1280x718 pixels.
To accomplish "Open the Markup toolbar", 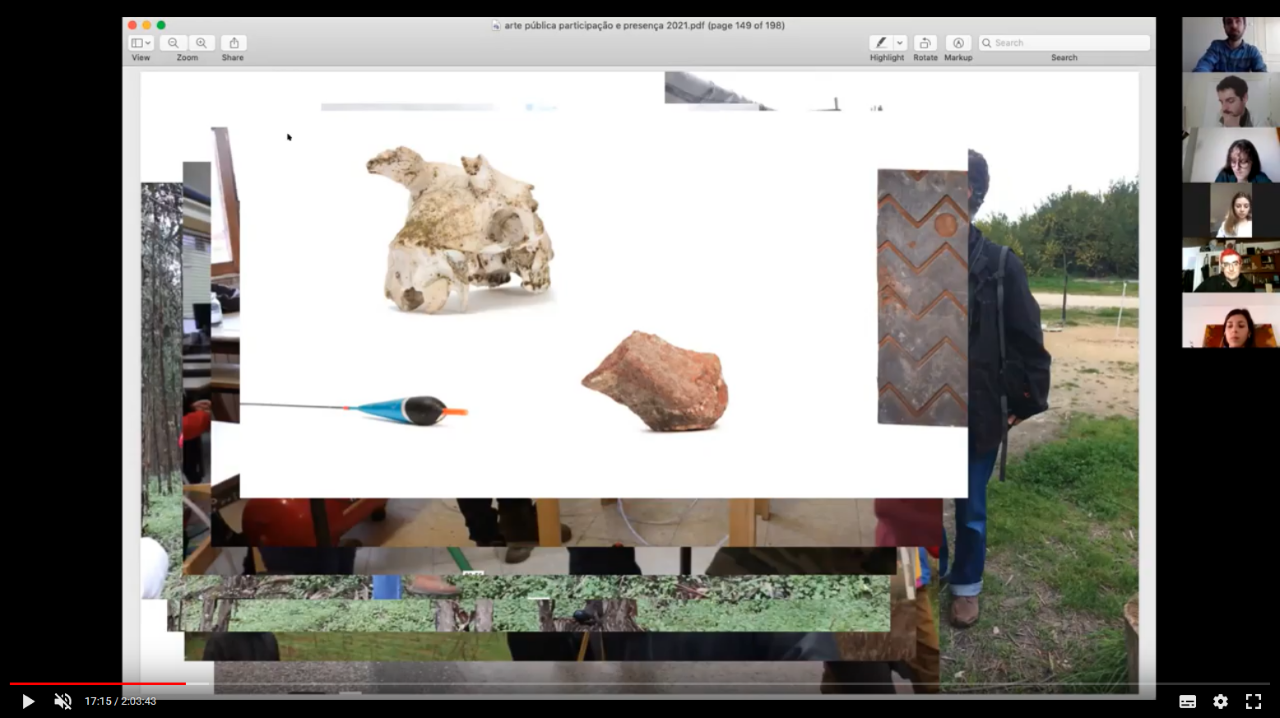I will tap(958, 43).
